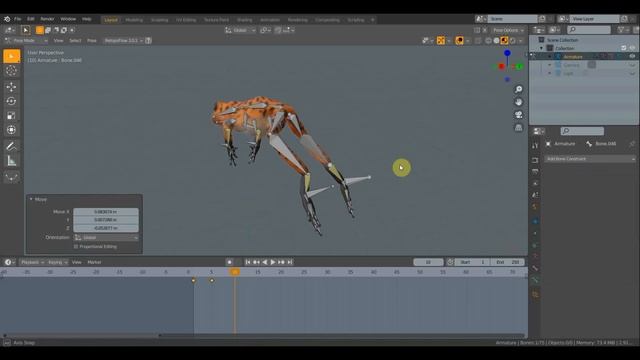Click the viewport zoom magnifier icon
Image resolution: width=640 pixels, height=360 pixels.
coord(518,89)
